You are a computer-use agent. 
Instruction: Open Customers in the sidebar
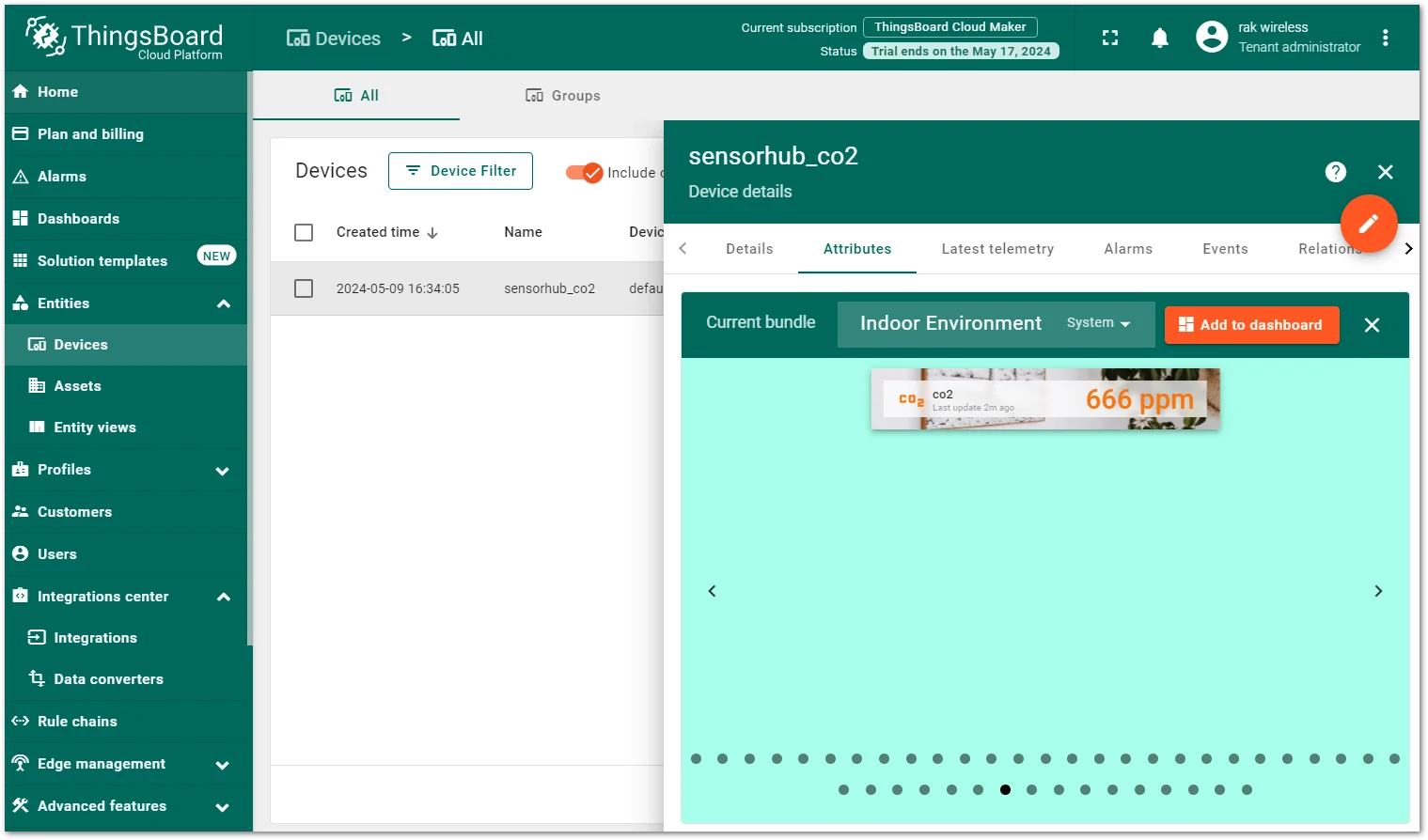126,512
